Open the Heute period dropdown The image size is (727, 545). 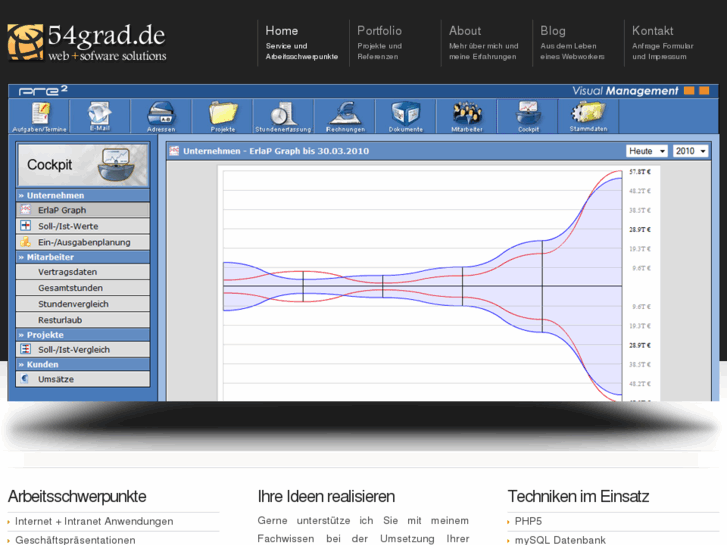(647, 151)
